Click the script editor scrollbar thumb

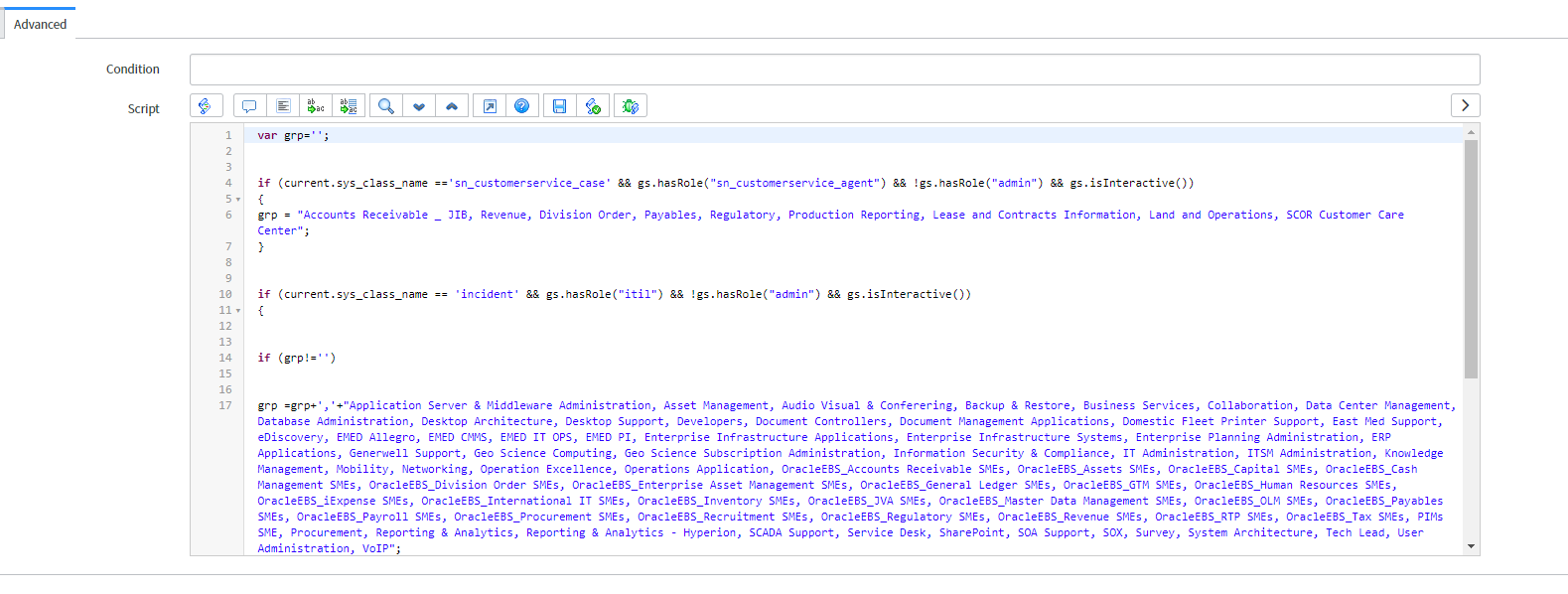click(1471, 258)
